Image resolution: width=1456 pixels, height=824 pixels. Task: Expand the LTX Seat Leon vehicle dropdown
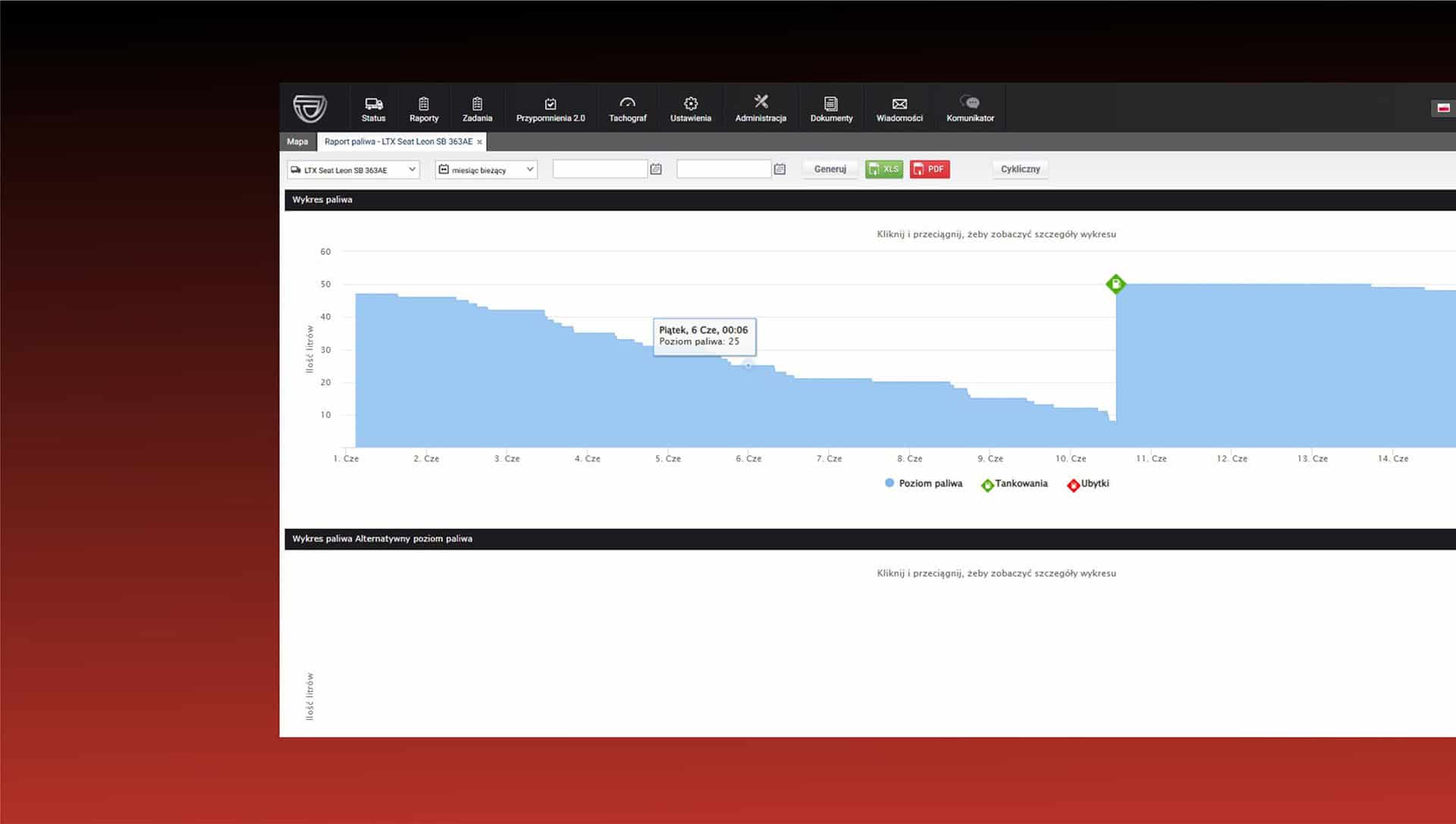[x=353, y=169]
